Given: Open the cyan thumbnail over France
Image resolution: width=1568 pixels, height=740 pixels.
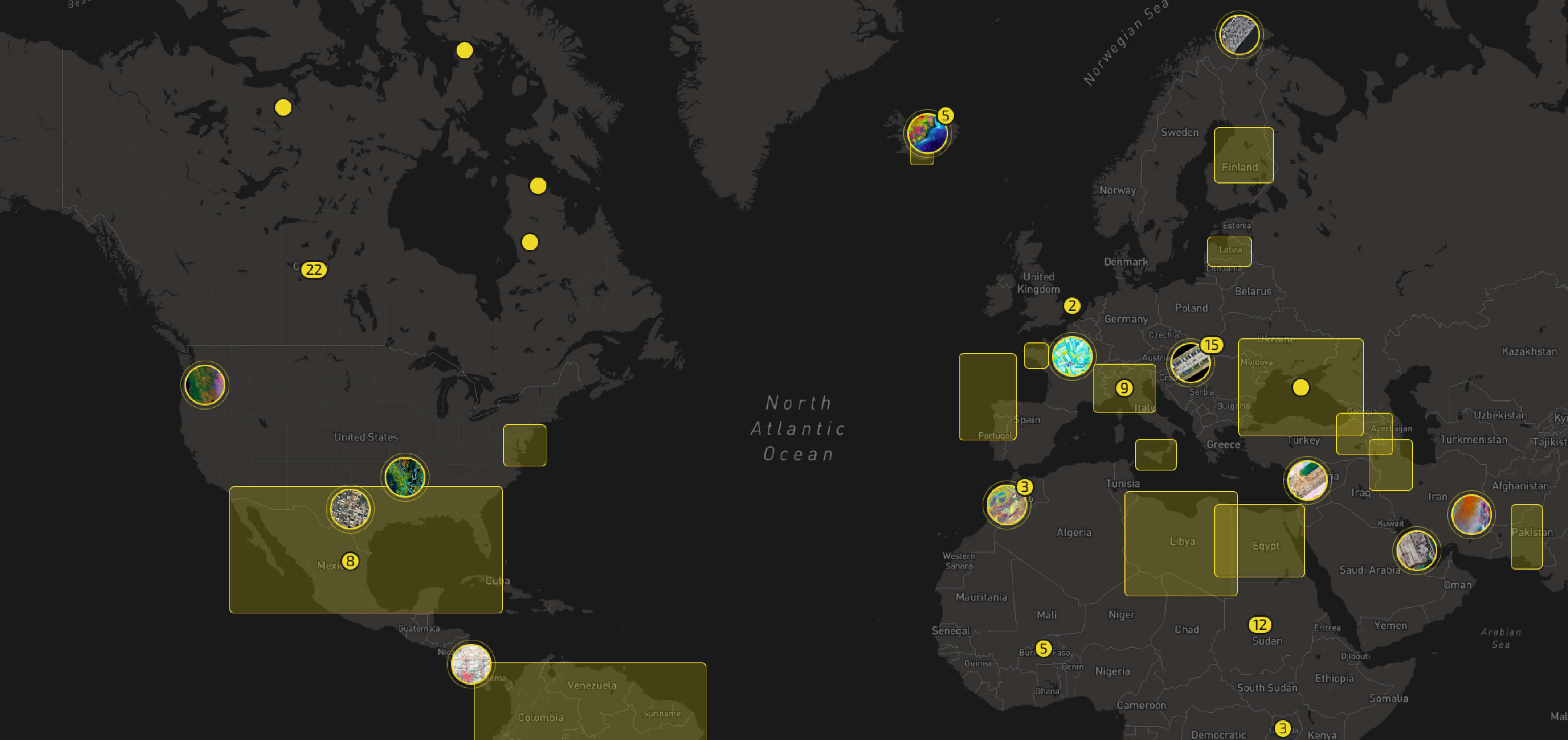Looking at the screenshot, I should (x=1072, y=357).
